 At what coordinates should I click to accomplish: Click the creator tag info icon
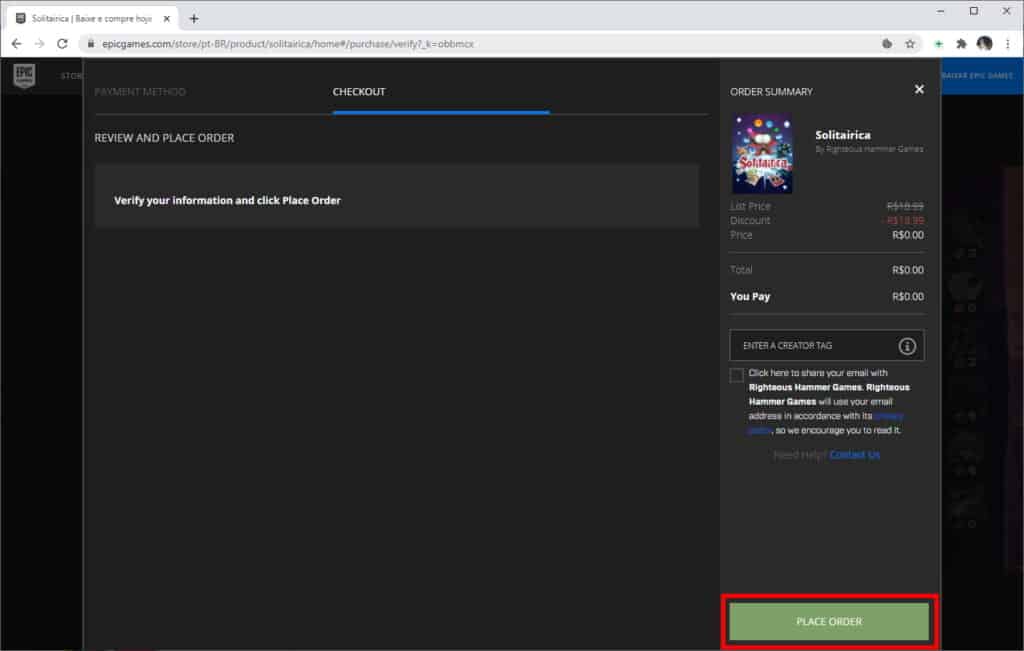pos(906,346)
